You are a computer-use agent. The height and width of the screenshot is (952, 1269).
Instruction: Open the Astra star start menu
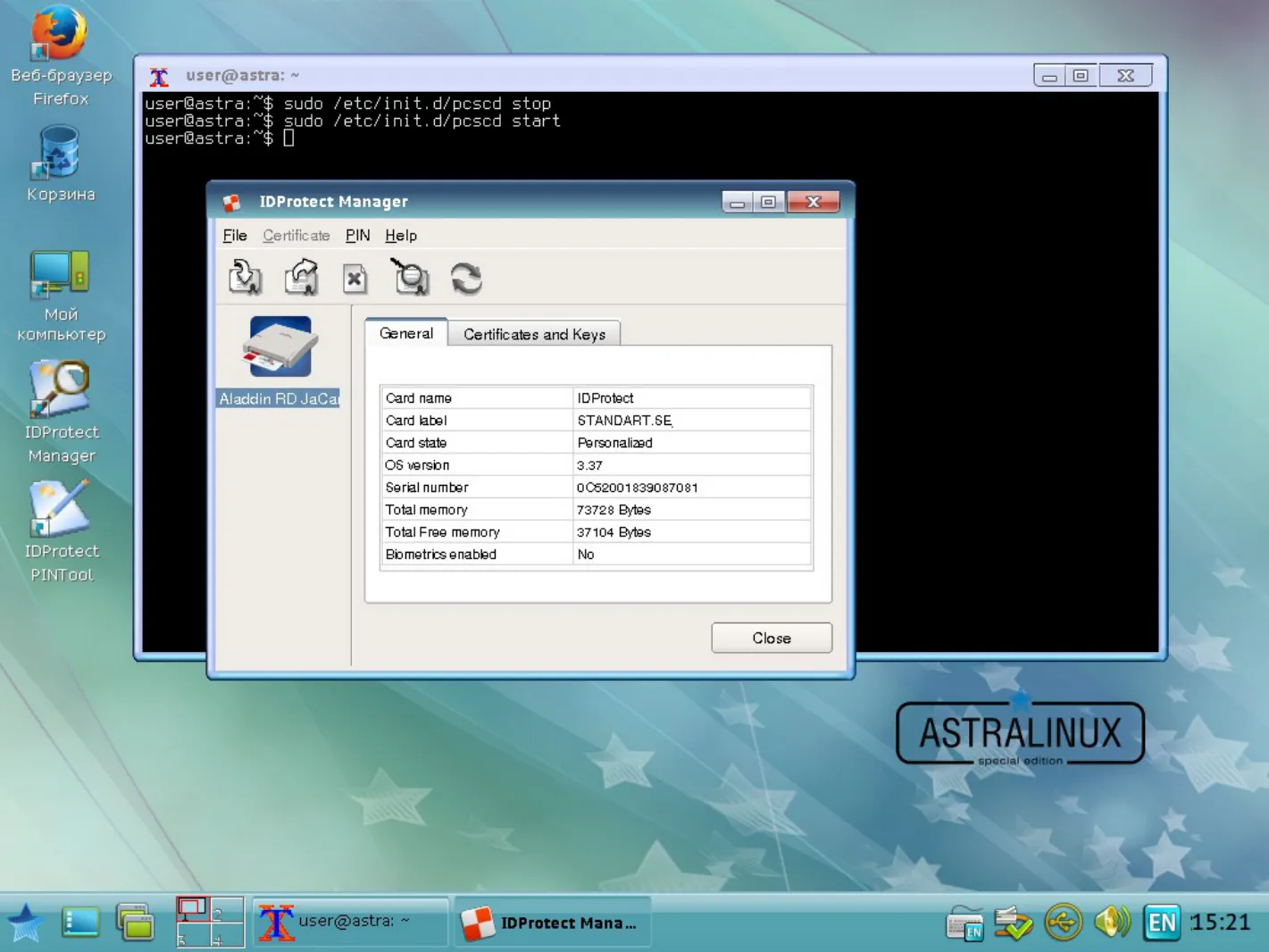point(25,923)
